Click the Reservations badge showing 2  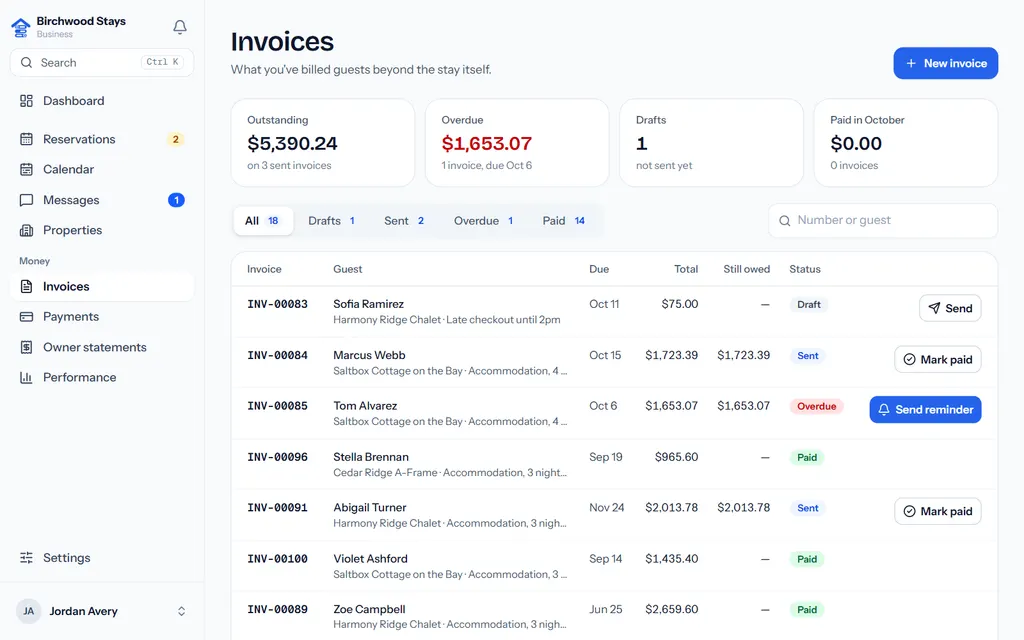[x=176, y=139]
